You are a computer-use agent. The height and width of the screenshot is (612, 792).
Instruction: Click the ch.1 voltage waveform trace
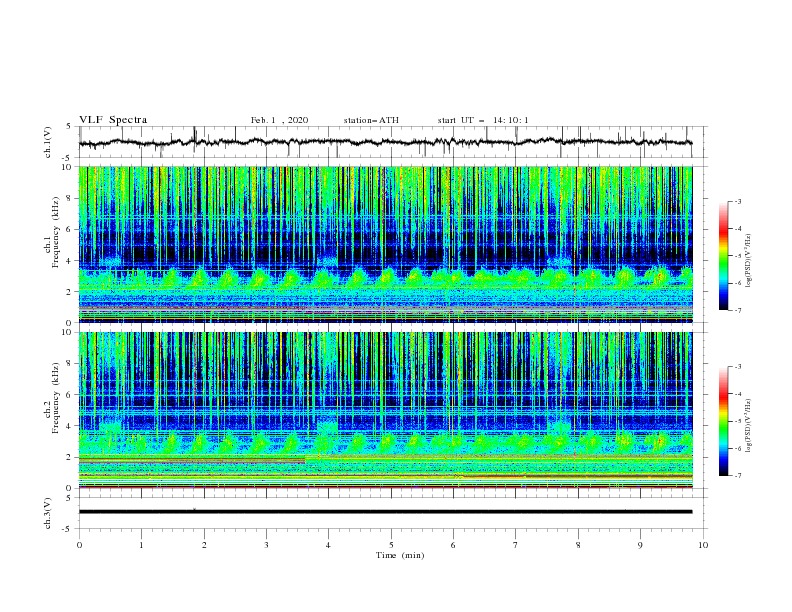(385, 142)
